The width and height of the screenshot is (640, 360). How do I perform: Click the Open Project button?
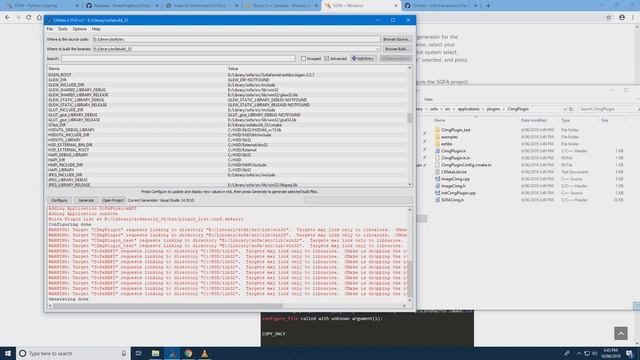pos(113,200)
